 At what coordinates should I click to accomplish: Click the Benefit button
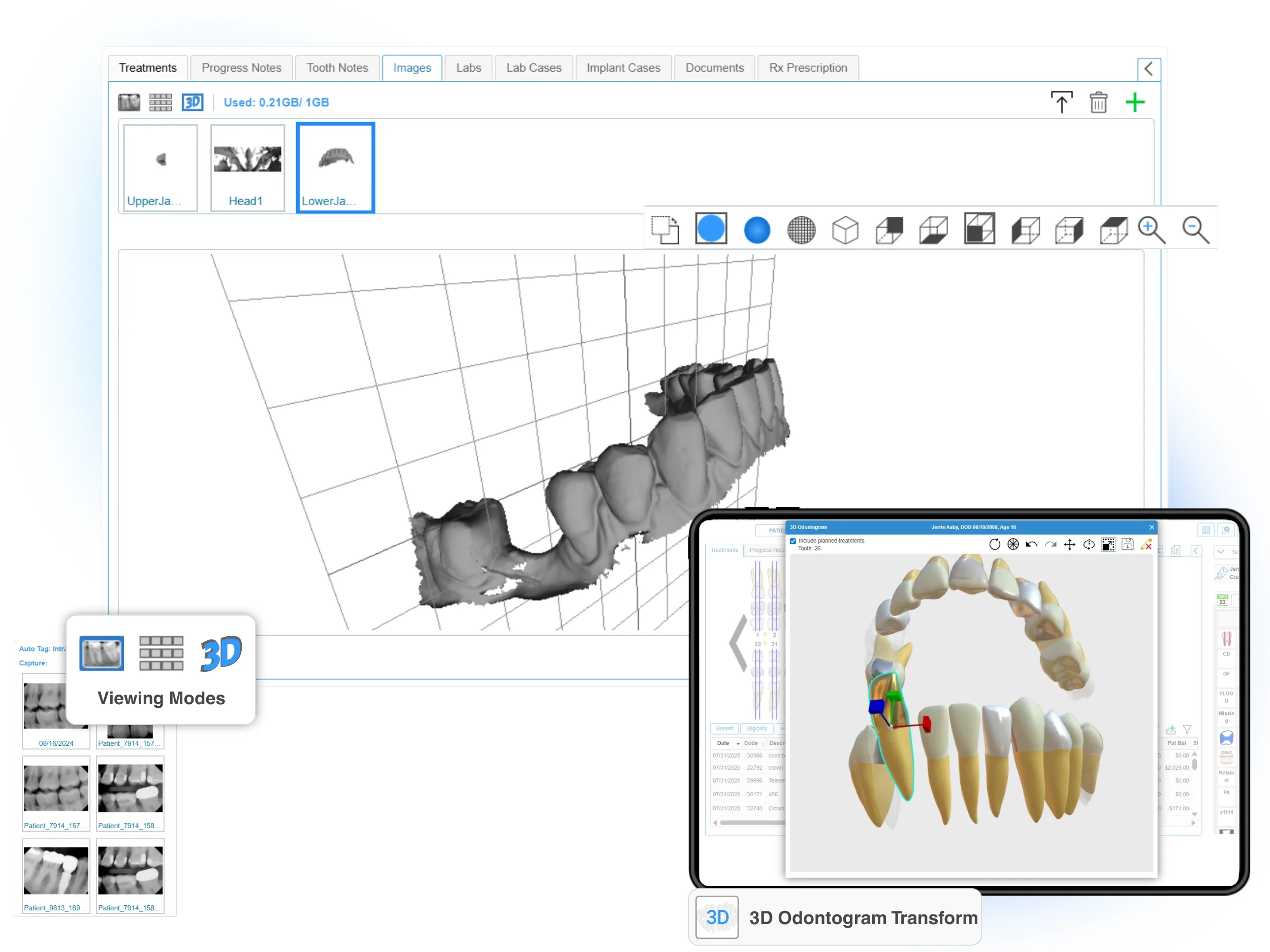coord(724,728)
